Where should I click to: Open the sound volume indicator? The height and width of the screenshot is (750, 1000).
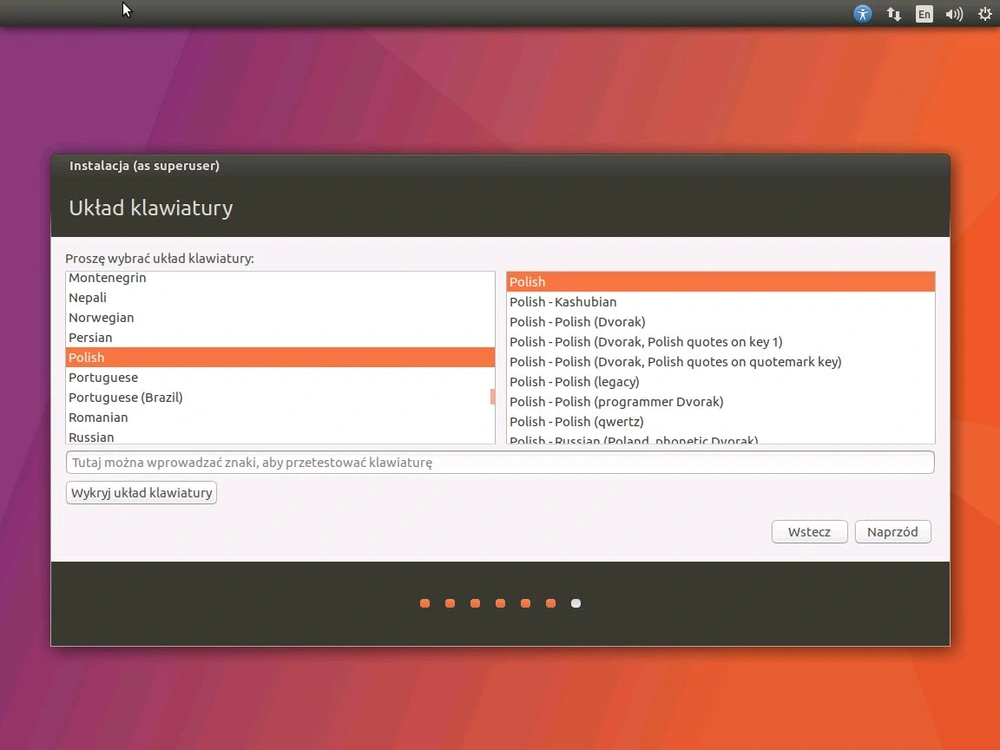(x=954, y=14)
